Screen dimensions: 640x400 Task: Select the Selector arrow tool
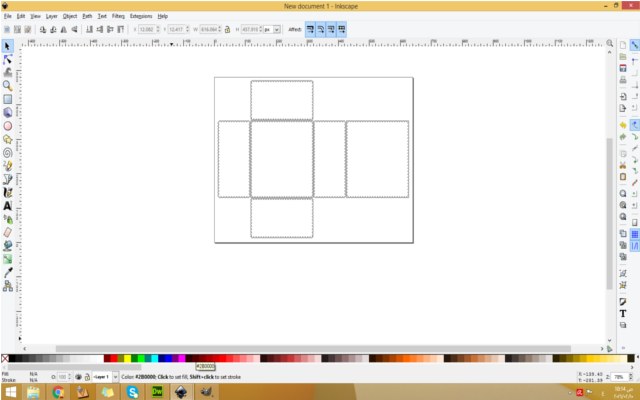[7, 46]
